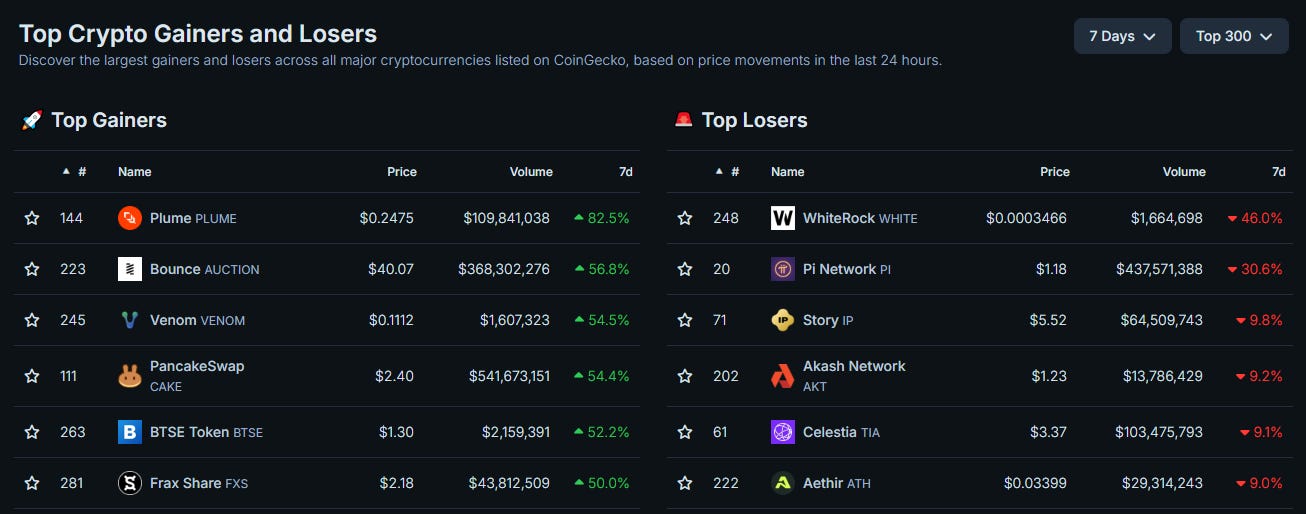Viewport: 1306px width, 514px height.
Task: Star the Bounce AUCTION row
Action: point(32,269)
